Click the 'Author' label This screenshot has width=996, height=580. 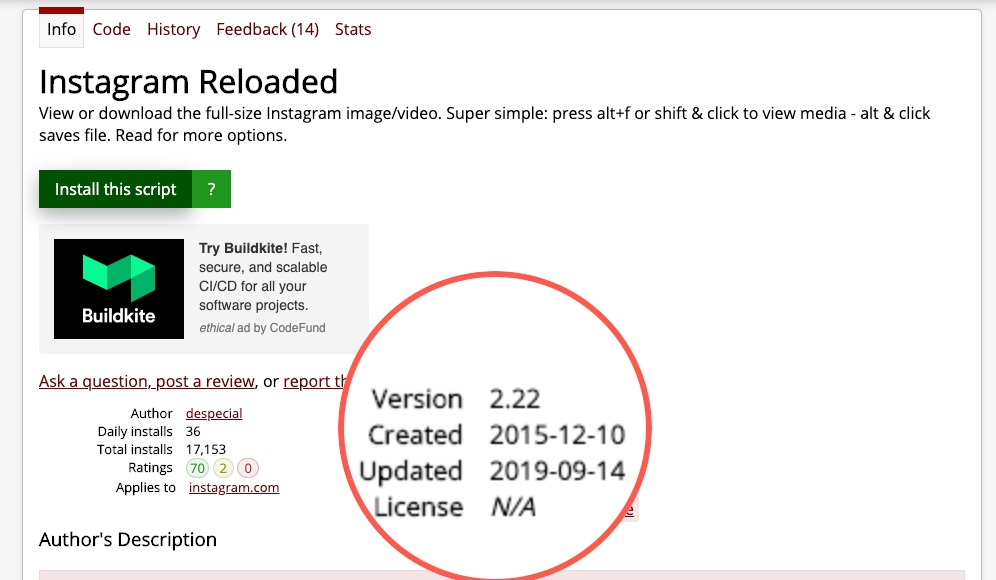(152, 414)
